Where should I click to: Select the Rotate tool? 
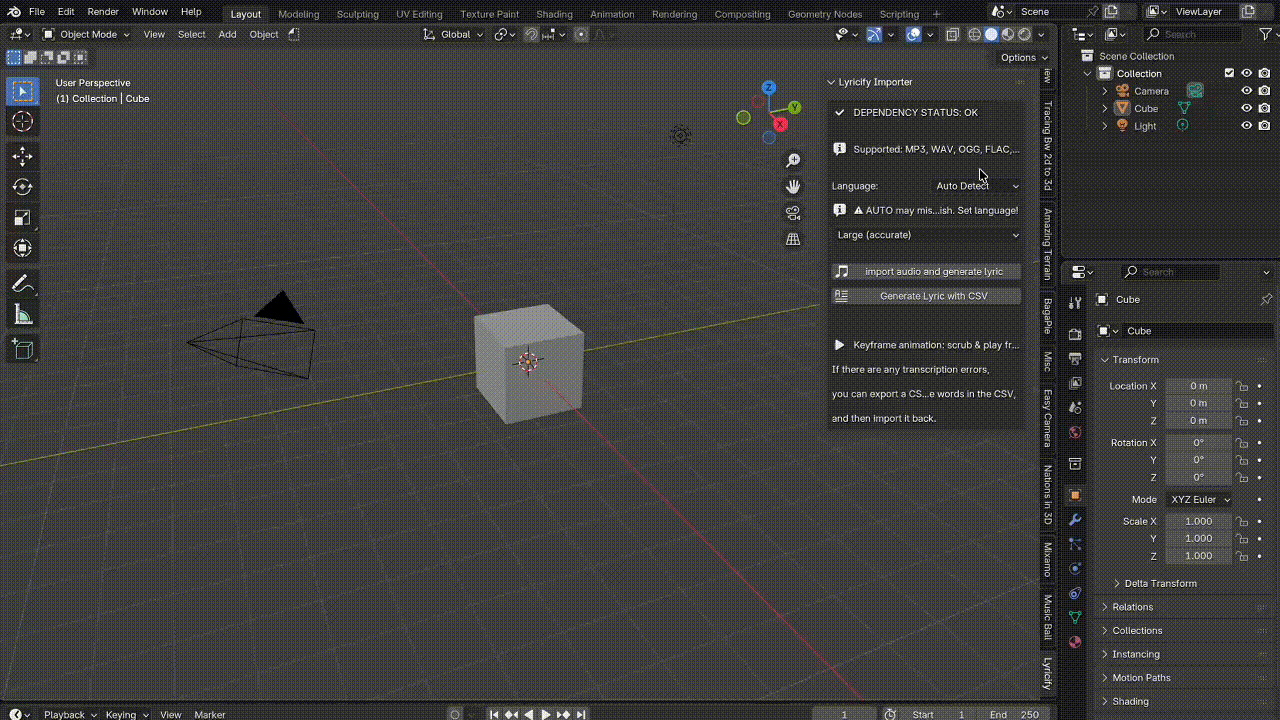[x=22, y=187]
